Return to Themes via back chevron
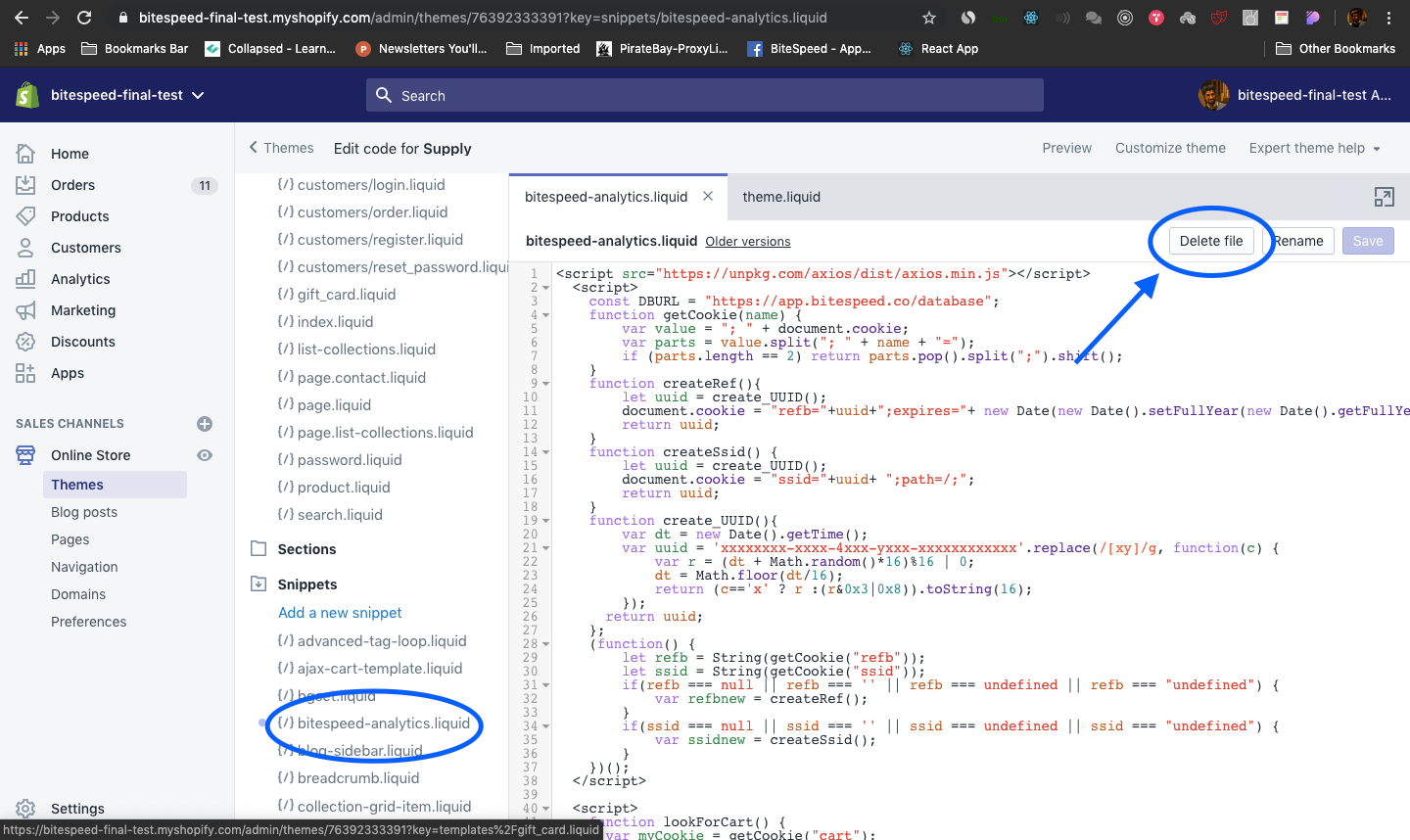1410x840 pixels. 281,148
